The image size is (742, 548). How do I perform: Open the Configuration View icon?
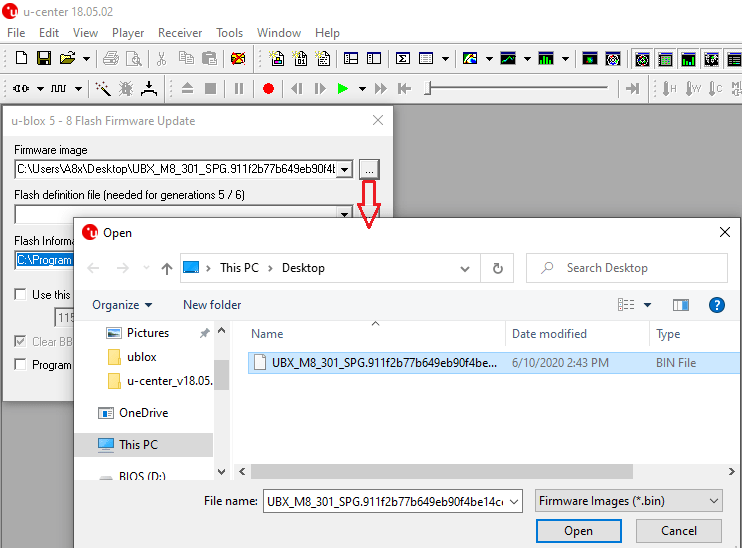(374, 59)
